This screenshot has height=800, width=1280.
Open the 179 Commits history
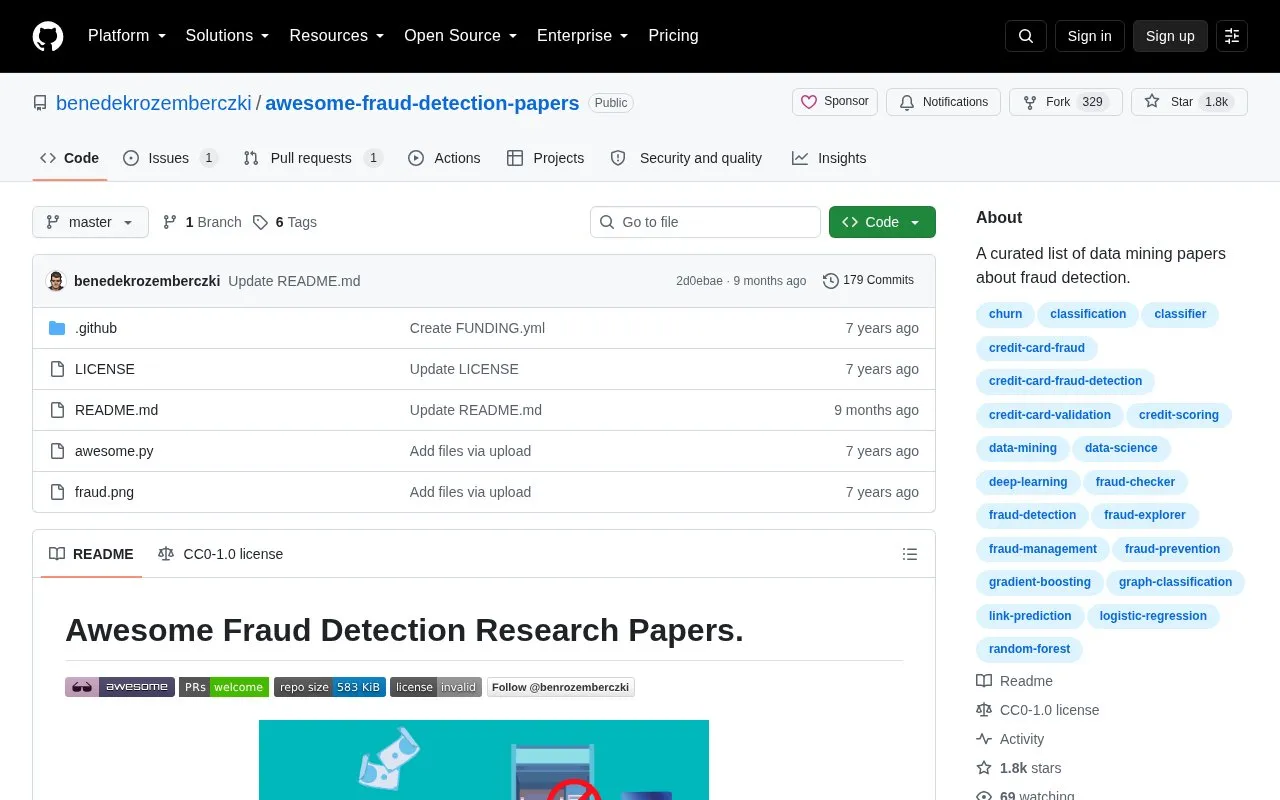[x=868, y=281]
